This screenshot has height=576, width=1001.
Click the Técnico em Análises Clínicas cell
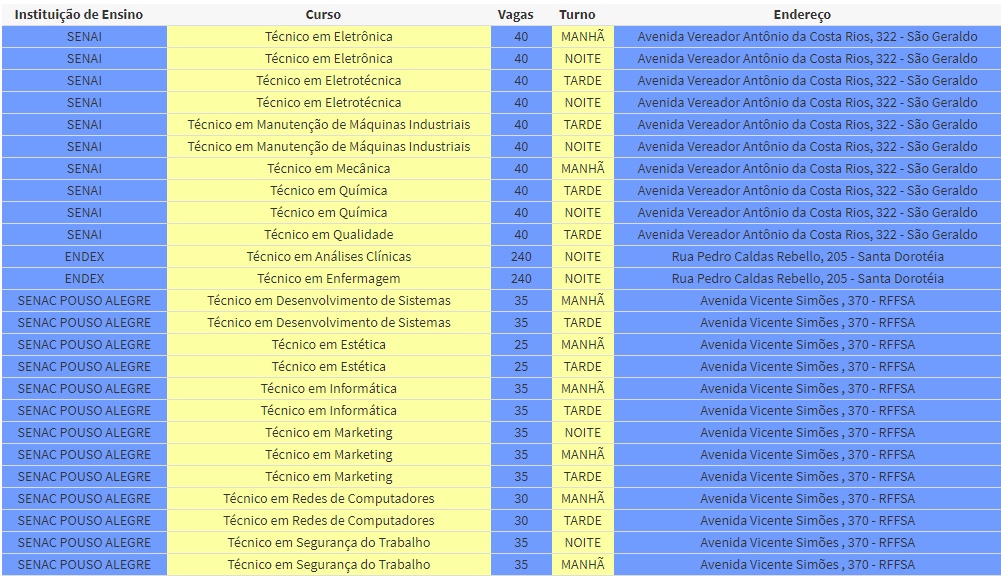328,256
